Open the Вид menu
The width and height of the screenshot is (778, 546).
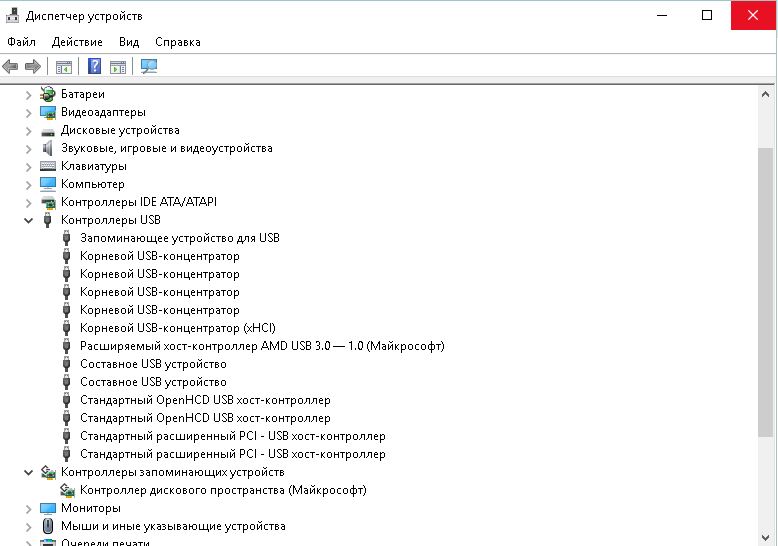coord(129,42)
